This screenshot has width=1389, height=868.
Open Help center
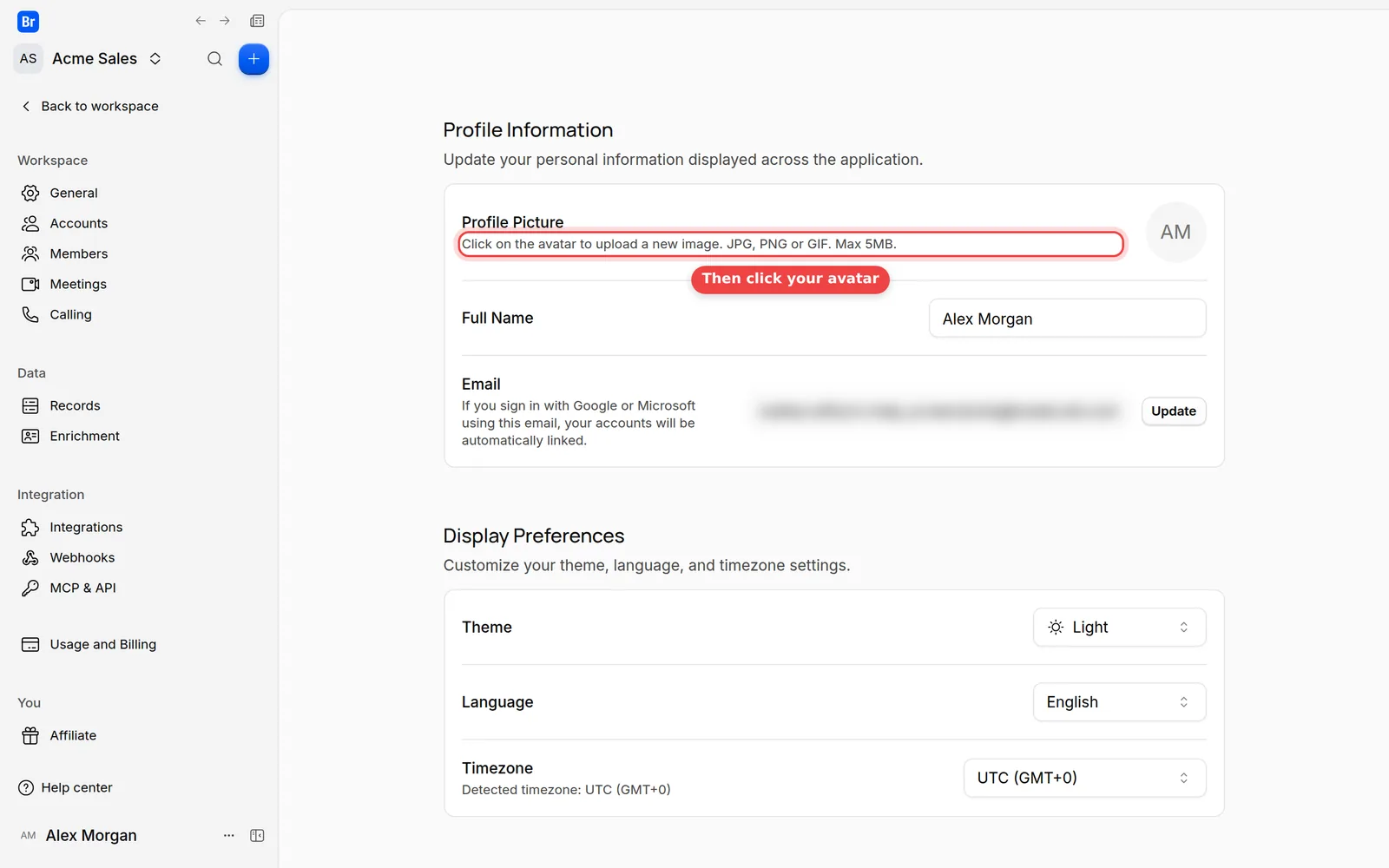point(66,787)
